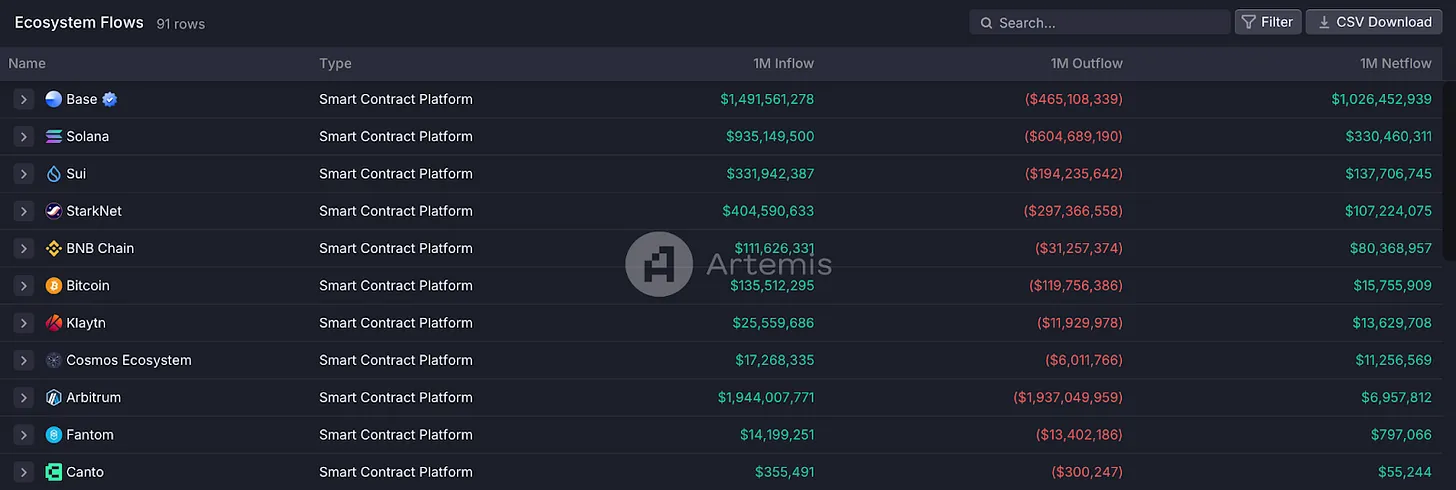Expand the Bitcoin row
The width and height of the screenshot is (1456, 490).
24,286
